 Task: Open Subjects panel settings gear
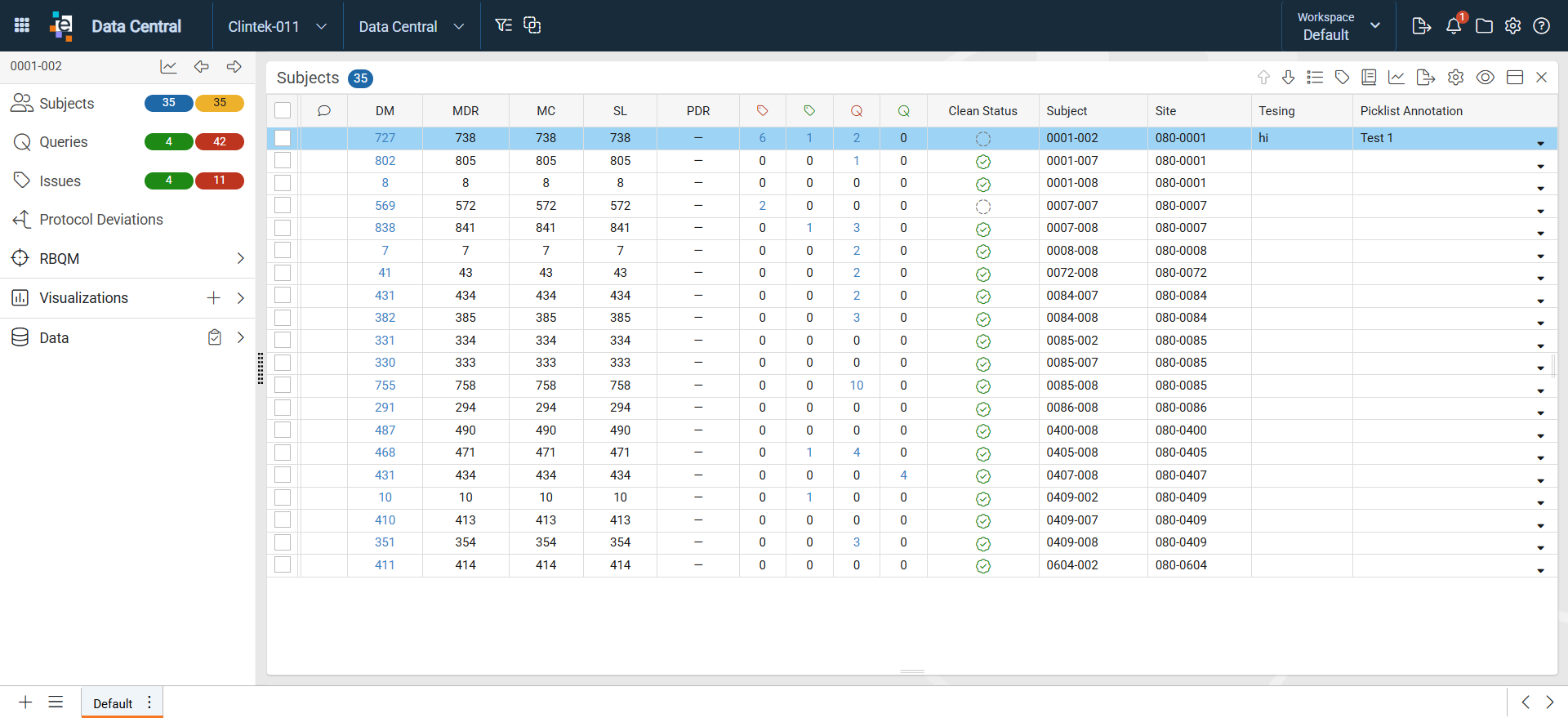[x=1455, y=77]
